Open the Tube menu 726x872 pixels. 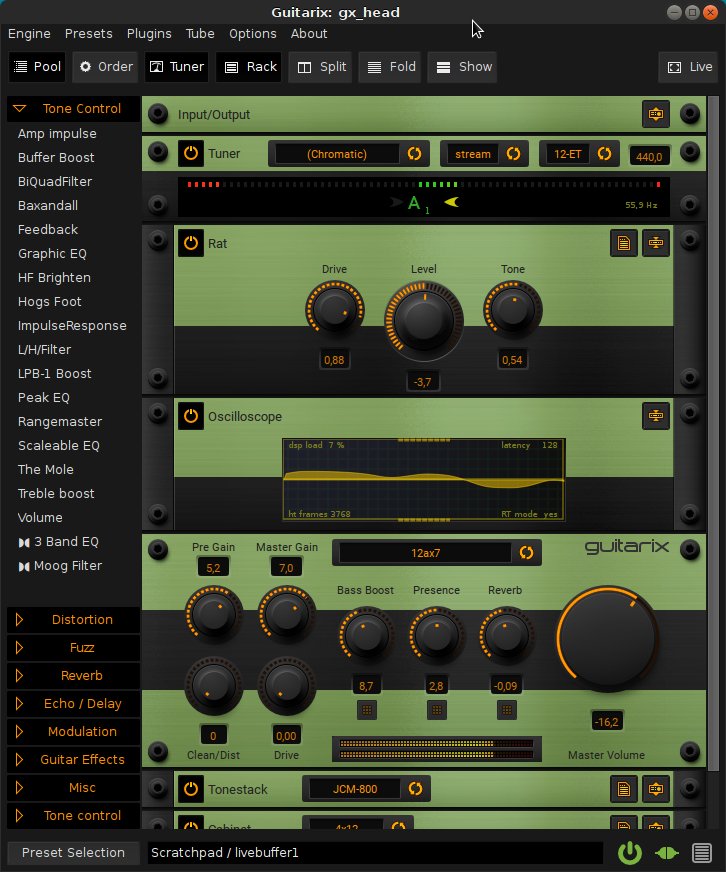pyautogui.click(x=200, y=34)
